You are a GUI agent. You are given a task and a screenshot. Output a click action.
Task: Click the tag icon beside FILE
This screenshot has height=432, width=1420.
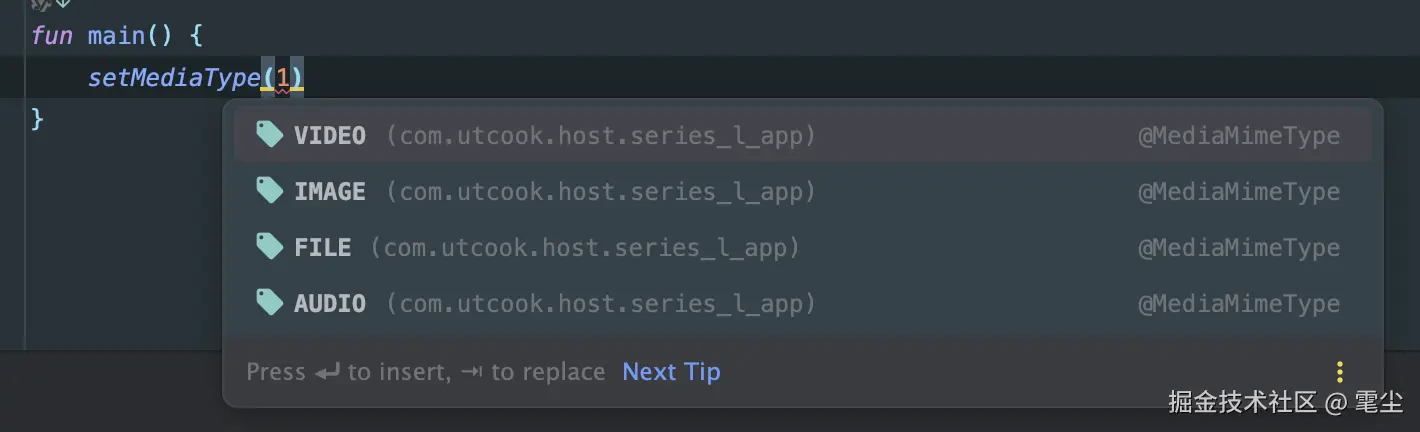click(269, 247)
